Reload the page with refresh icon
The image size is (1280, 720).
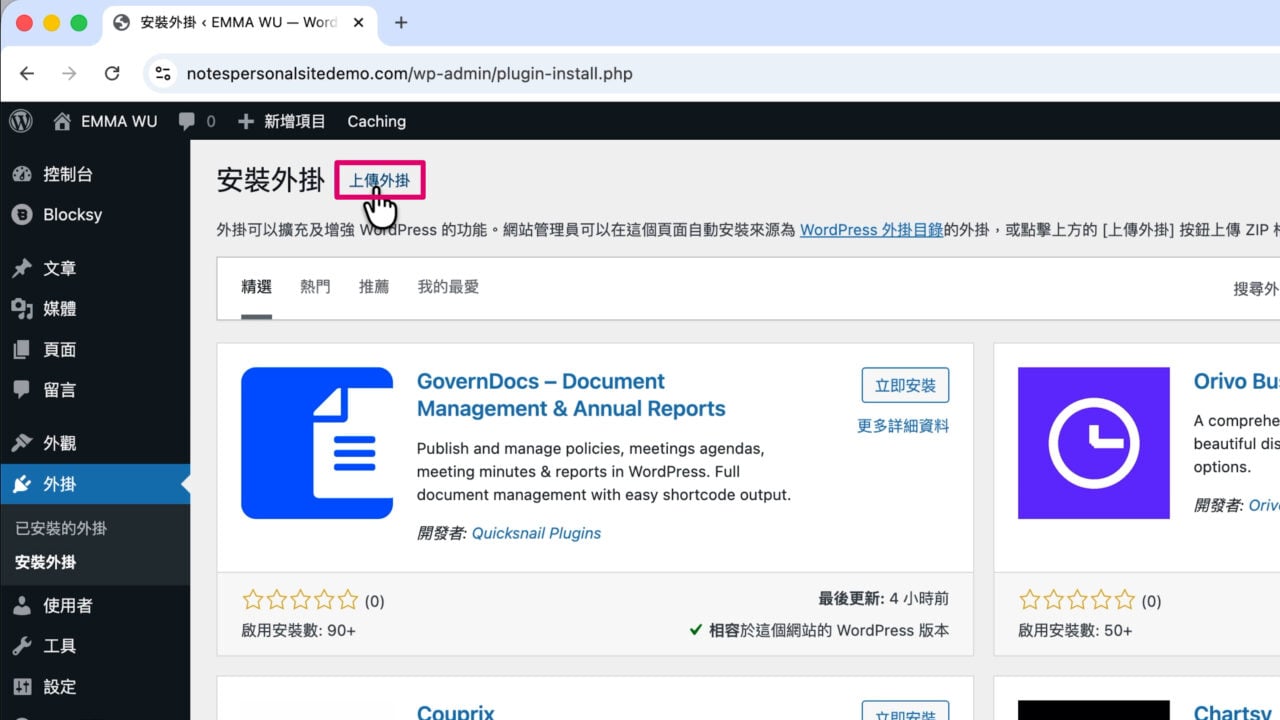click(112, 73)
